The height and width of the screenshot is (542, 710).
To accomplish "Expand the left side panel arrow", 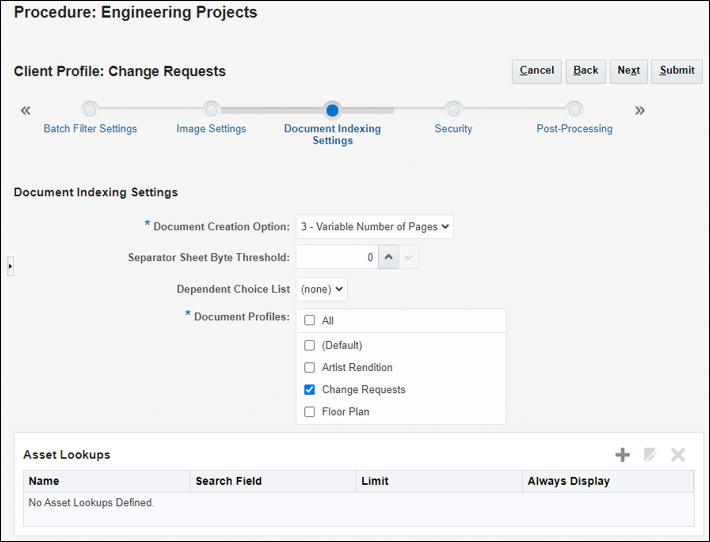I will click(x=10, y=266).
